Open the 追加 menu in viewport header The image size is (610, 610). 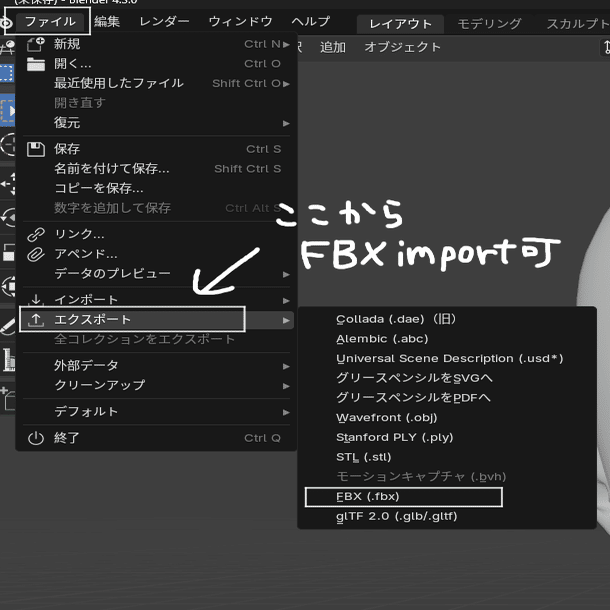pos(333,47)
